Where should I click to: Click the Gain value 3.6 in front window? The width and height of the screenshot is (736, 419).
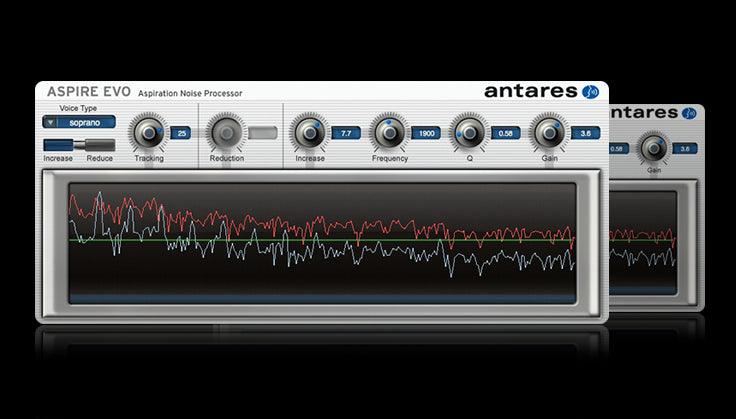pyautogui.click(x=585, y=133)
